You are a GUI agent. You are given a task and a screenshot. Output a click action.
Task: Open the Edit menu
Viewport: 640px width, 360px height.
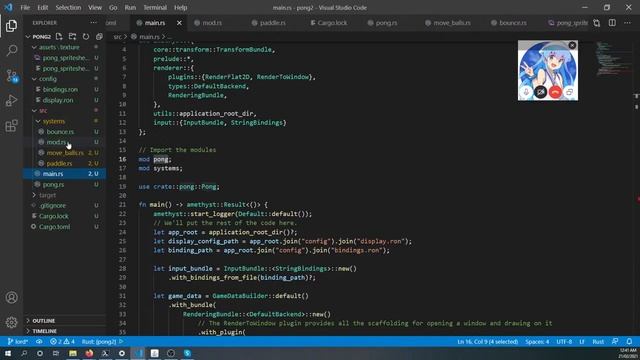[42, 8]
